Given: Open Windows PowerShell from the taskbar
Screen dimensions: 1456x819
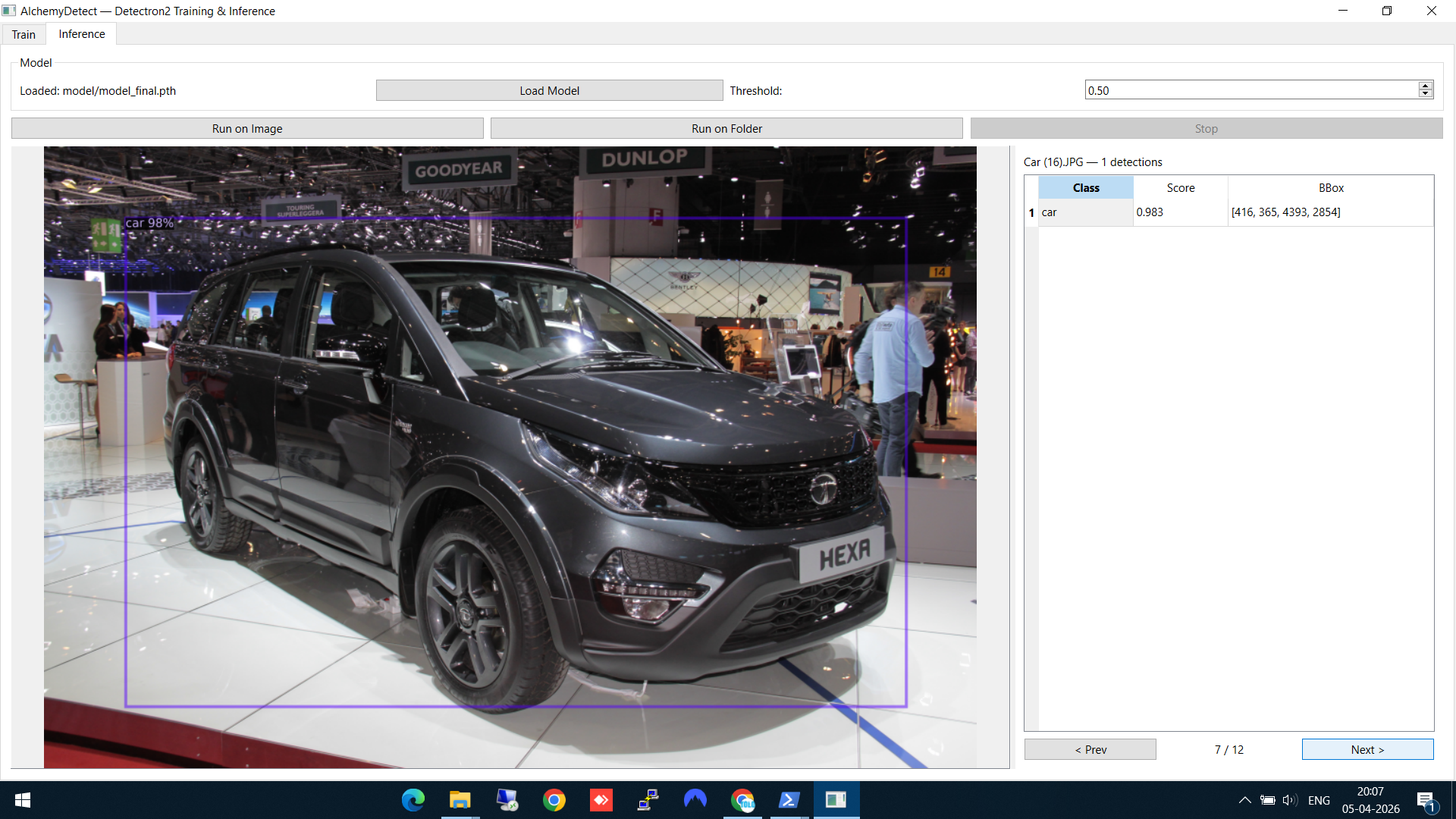Looking at the screenshot, I should click(x=789, y=800).
